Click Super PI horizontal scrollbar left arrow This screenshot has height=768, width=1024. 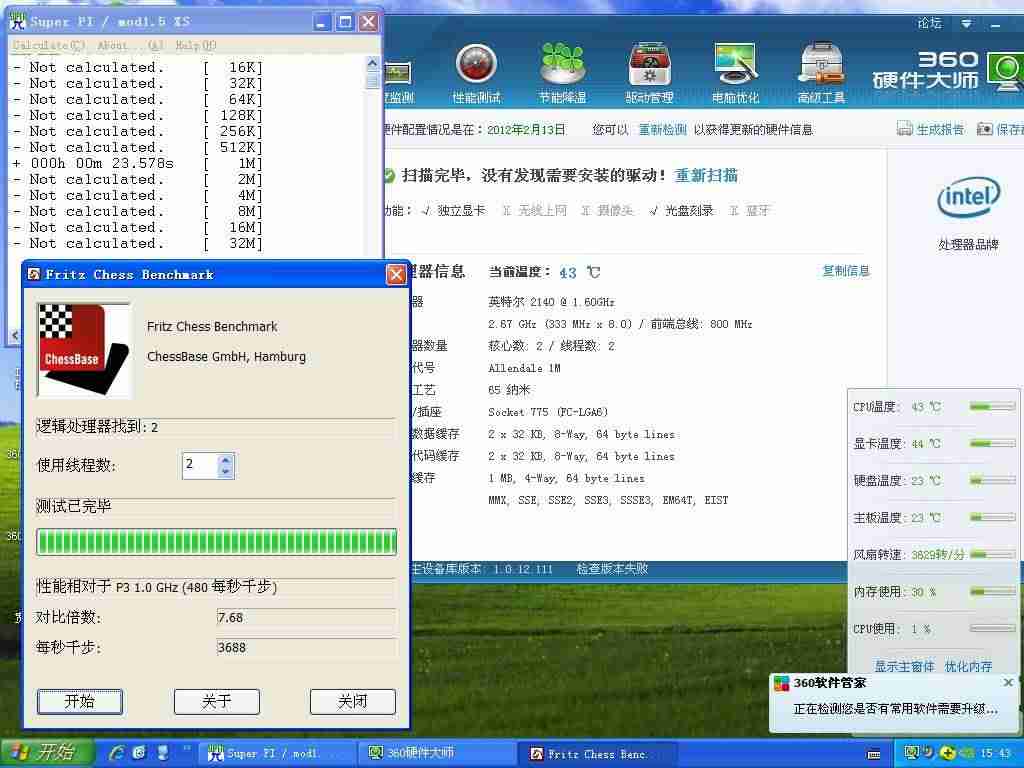[15, 335]
